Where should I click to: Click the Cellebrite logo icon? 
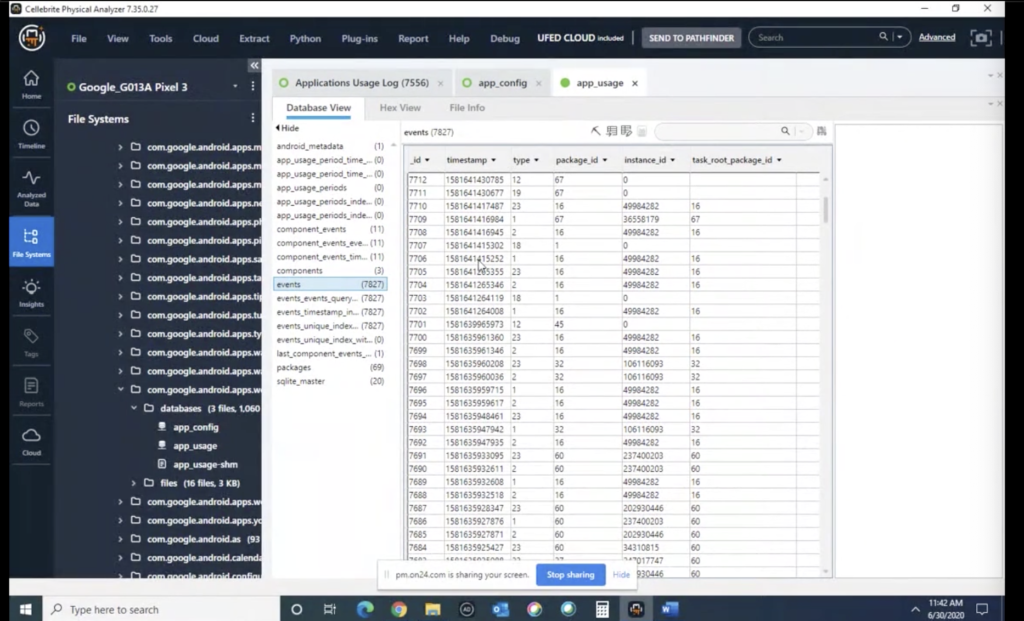pos(31,38)
